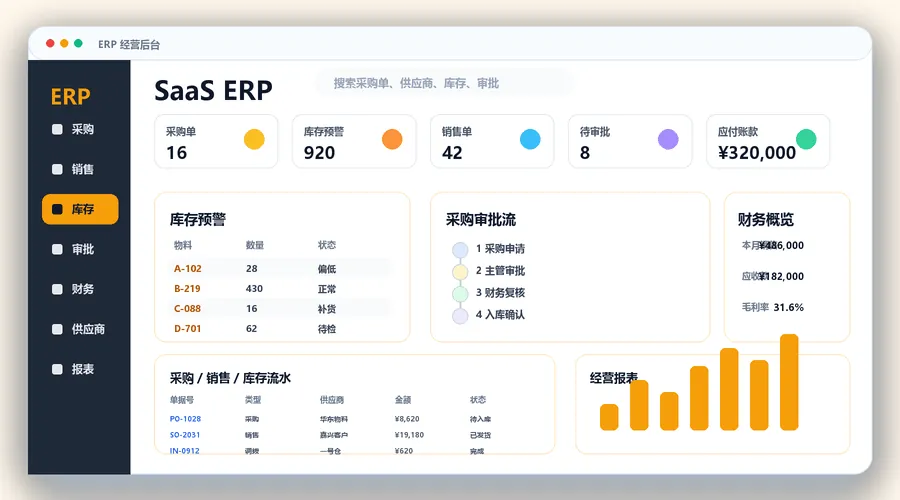Click the 数量 column header in 库存预警
This screenshot has width=900, height=500.
point(255,245)
